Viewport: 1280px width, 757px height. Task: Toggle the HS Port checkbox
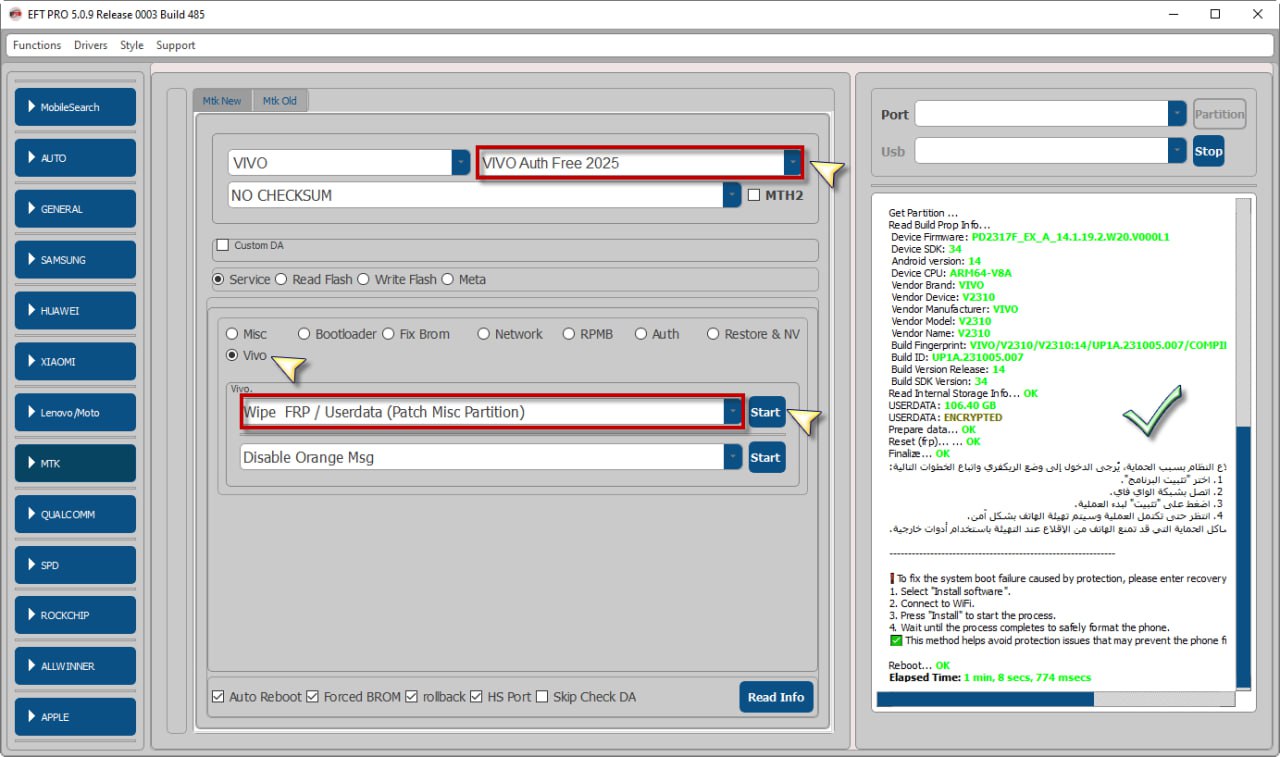477,697
